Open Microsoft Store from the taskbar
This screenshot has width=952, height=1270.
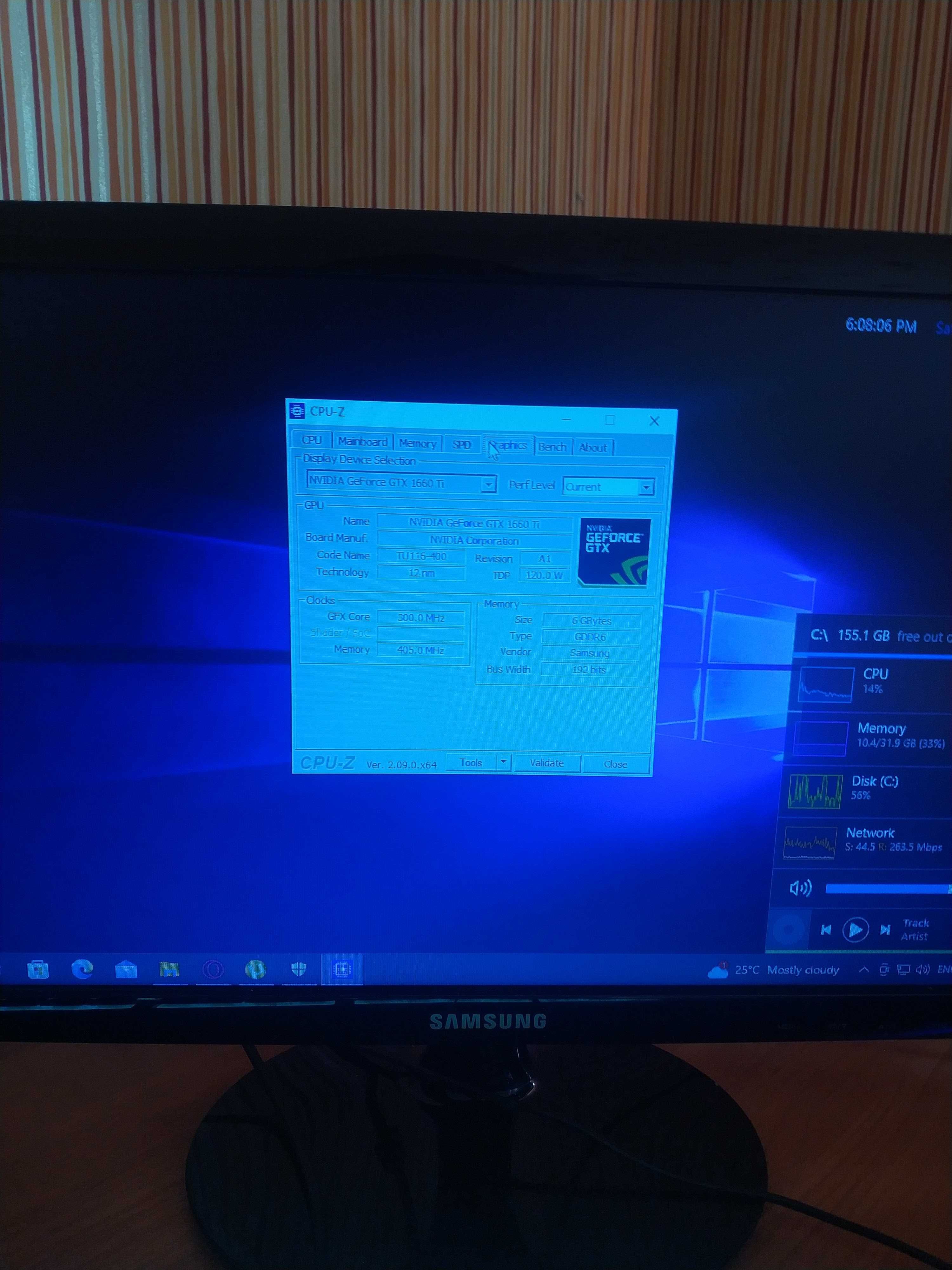[x=38, y=970]
